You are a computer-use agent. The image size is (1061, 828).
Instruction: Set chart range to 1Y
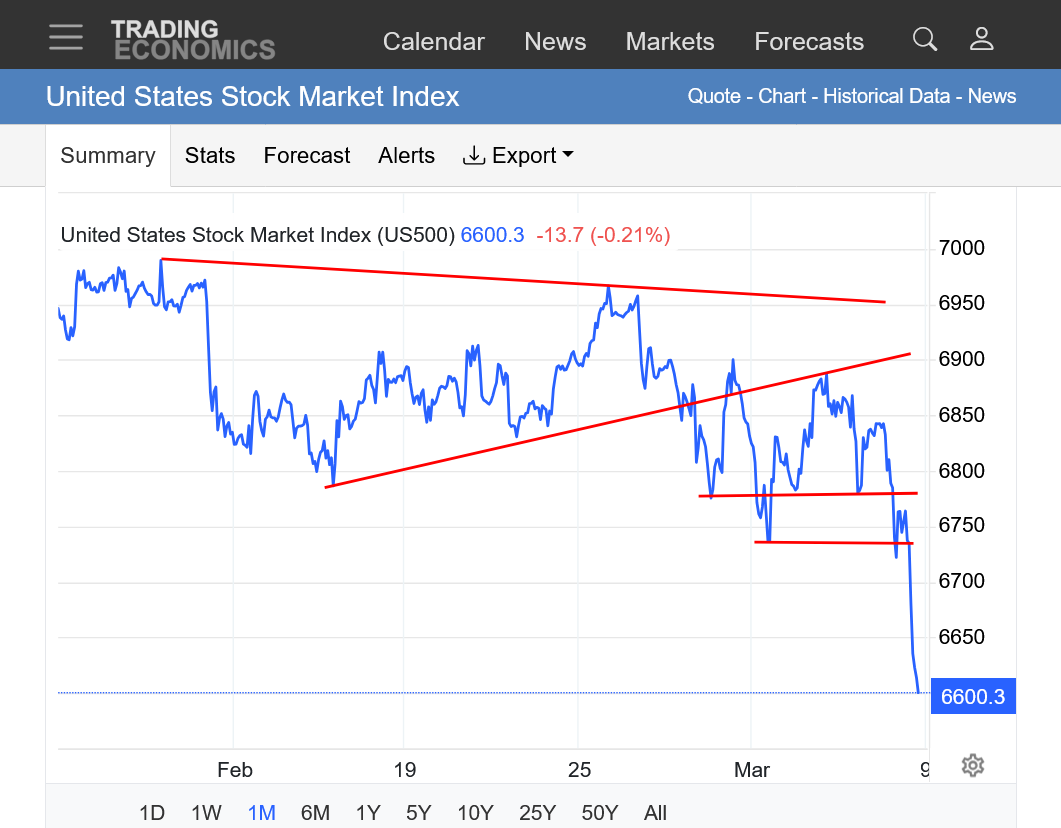pos(368,813)
